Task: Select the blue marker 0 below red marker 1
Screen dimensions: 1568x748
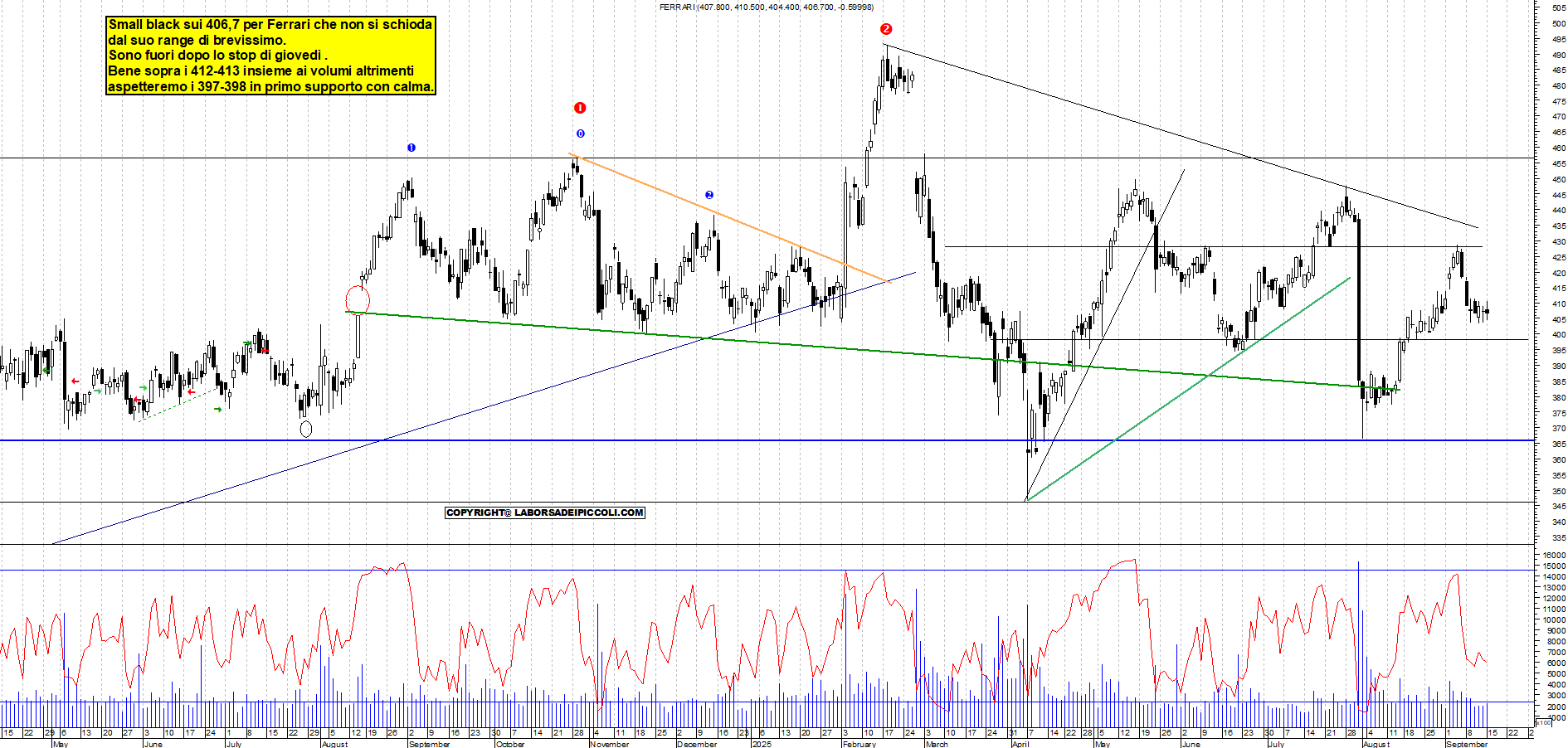Action: click(x=580, y=134)
